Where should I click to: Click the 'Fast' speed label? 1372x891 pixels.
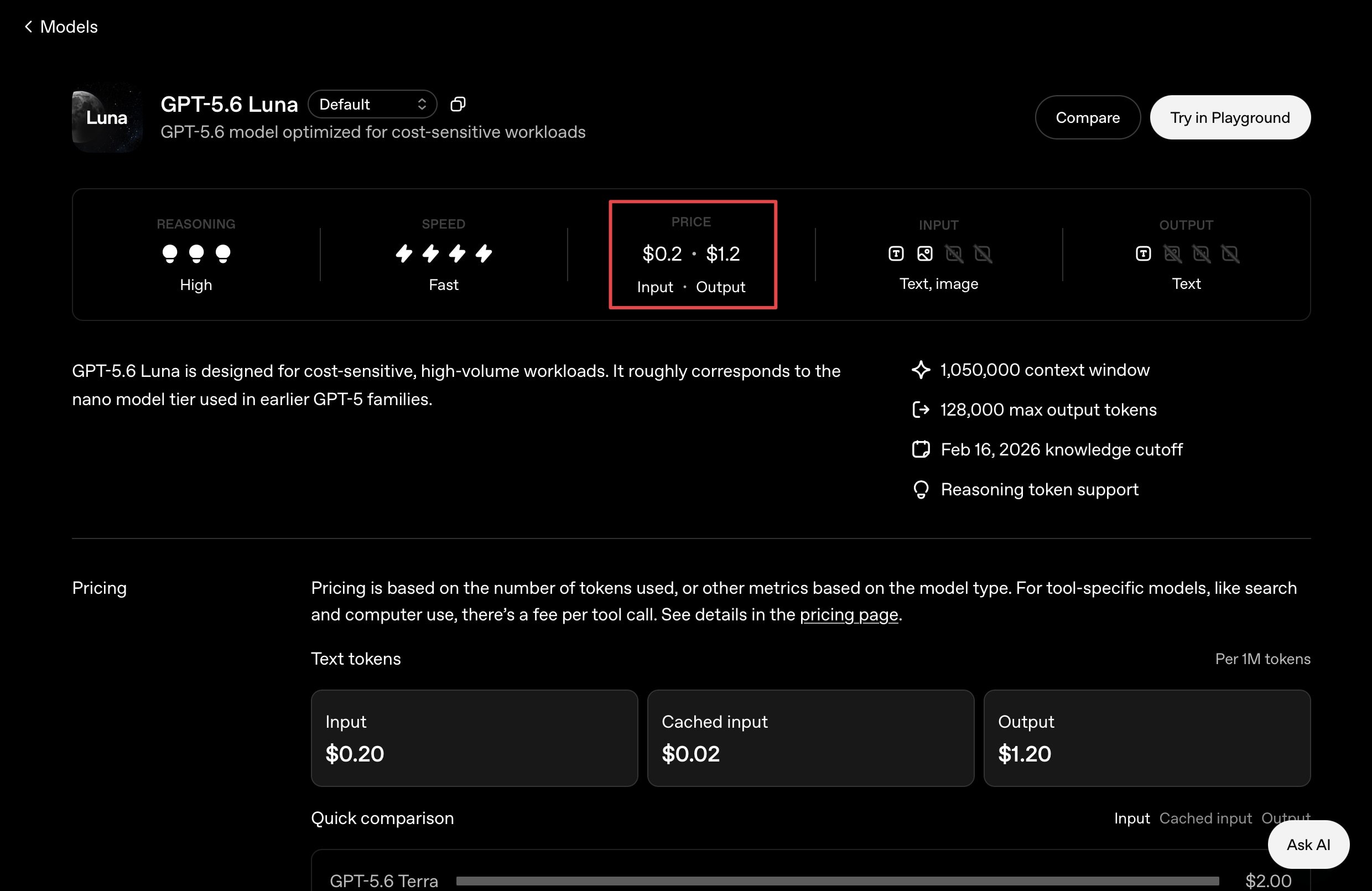[x=443, y=285]
